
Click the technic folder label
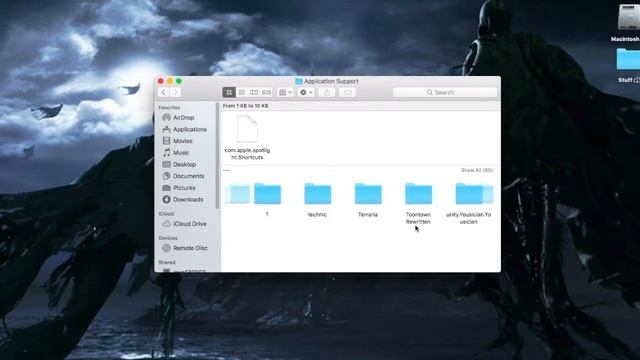coord(317,215)
